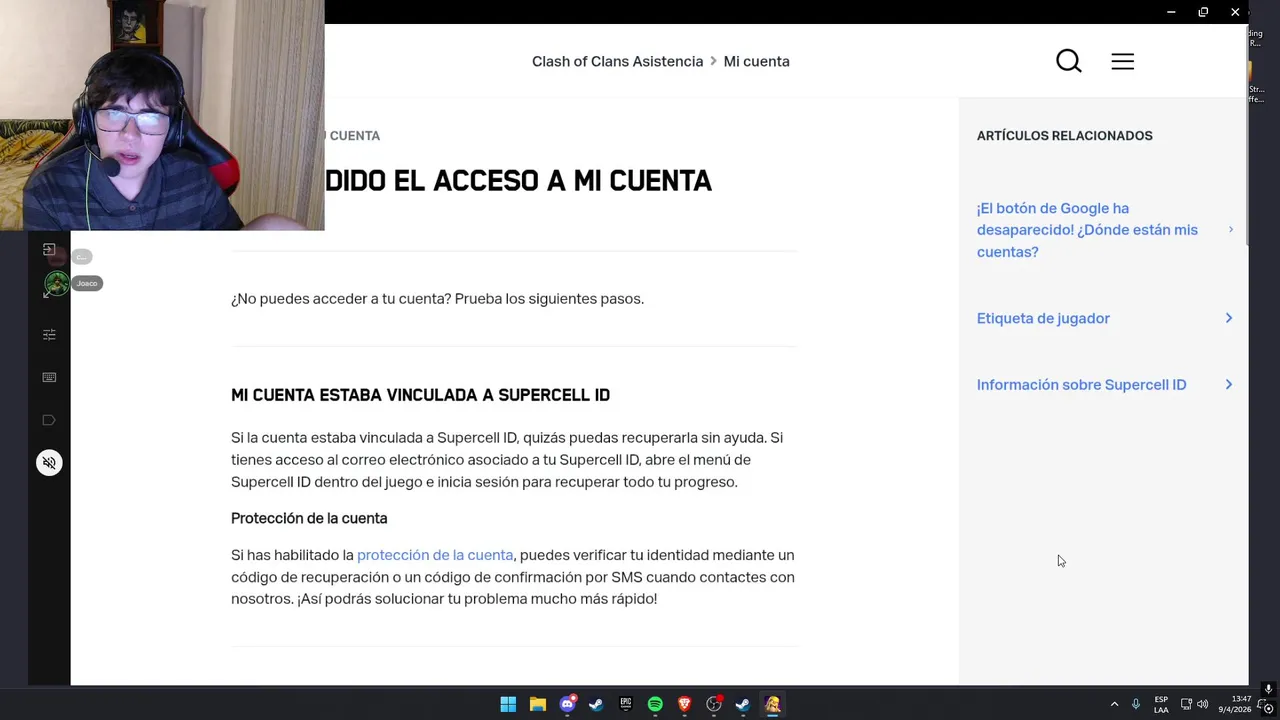Screen dimensions: 1280x720
Task: Go to Clash of Clans Asistencia breadcrumb
Action: click(x=617, y=61)
